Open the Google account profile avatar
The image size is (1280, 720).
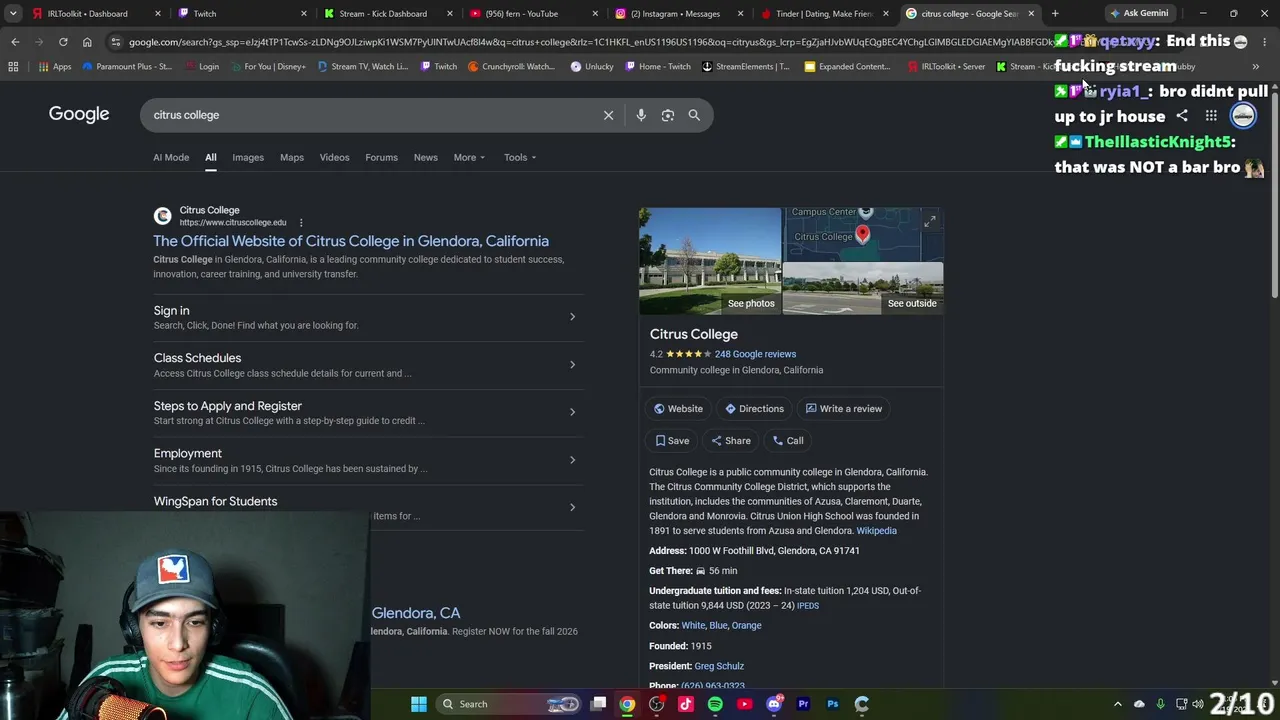click(x=1243, y=116)
